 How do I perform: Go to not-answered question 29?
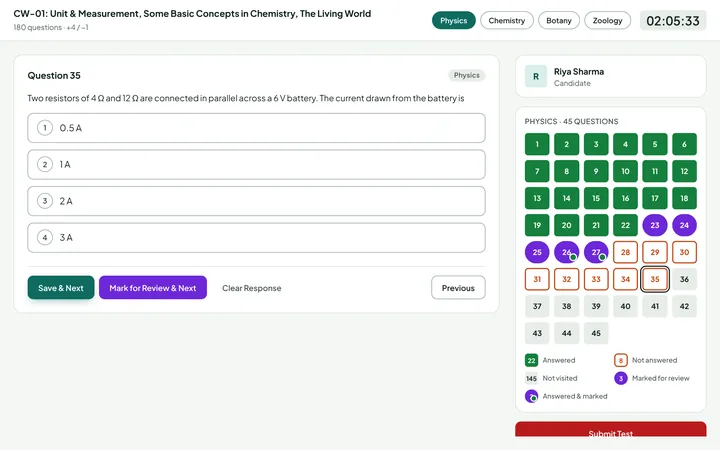655,252
